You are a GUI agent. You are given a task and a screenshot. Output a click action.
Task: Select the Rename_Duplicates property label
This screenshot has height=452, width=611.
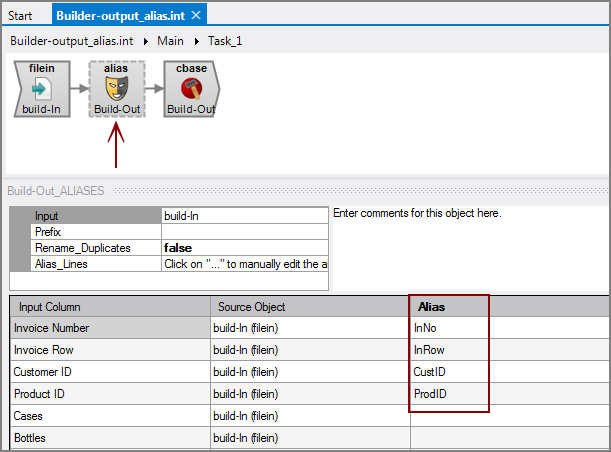pos(96,247)
